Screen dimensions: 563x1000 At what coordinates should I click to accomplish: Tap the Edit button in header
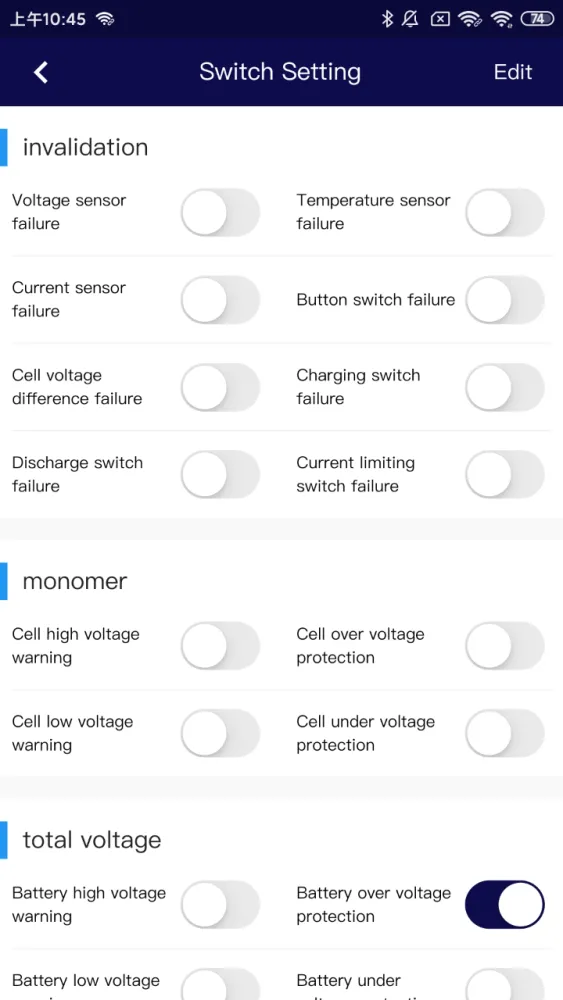[513, 72]
